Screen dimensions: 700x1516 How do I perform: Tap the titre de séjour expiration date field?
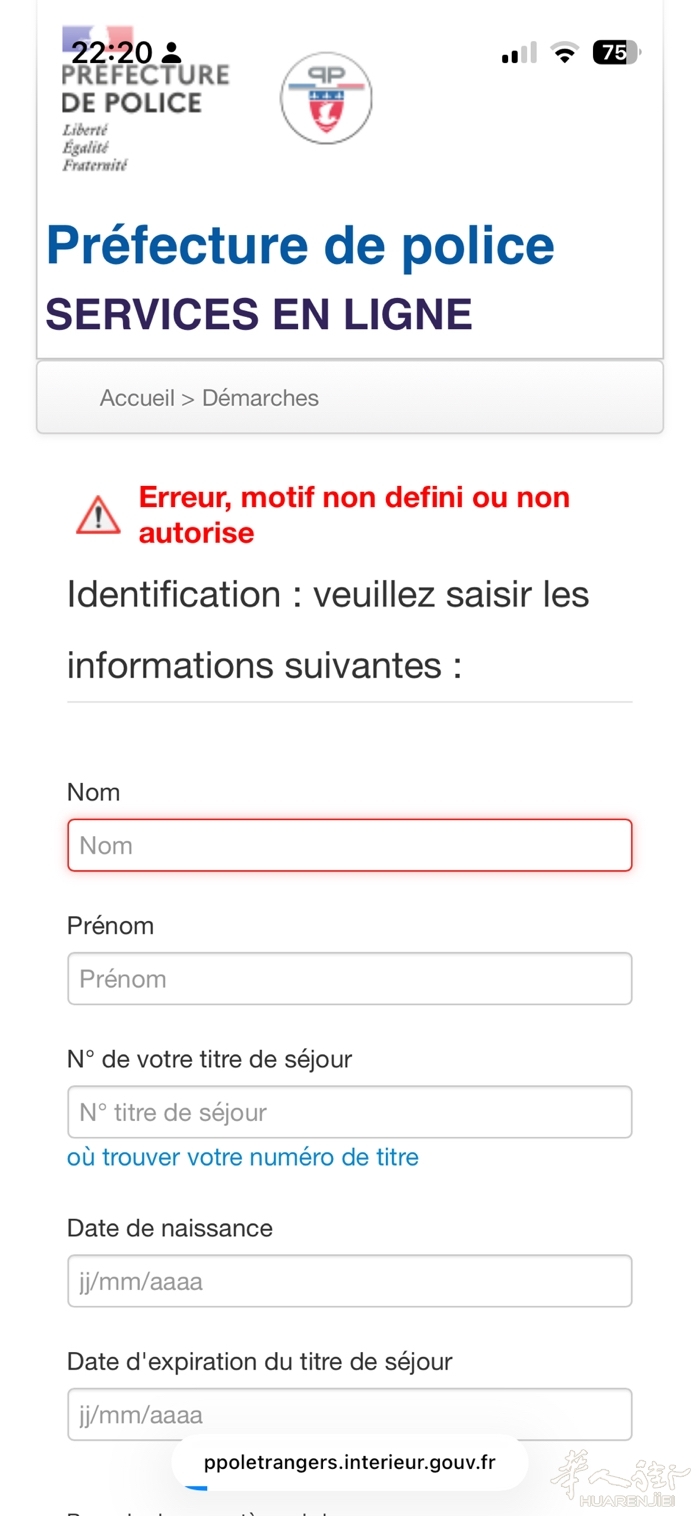click(349, 1414)
